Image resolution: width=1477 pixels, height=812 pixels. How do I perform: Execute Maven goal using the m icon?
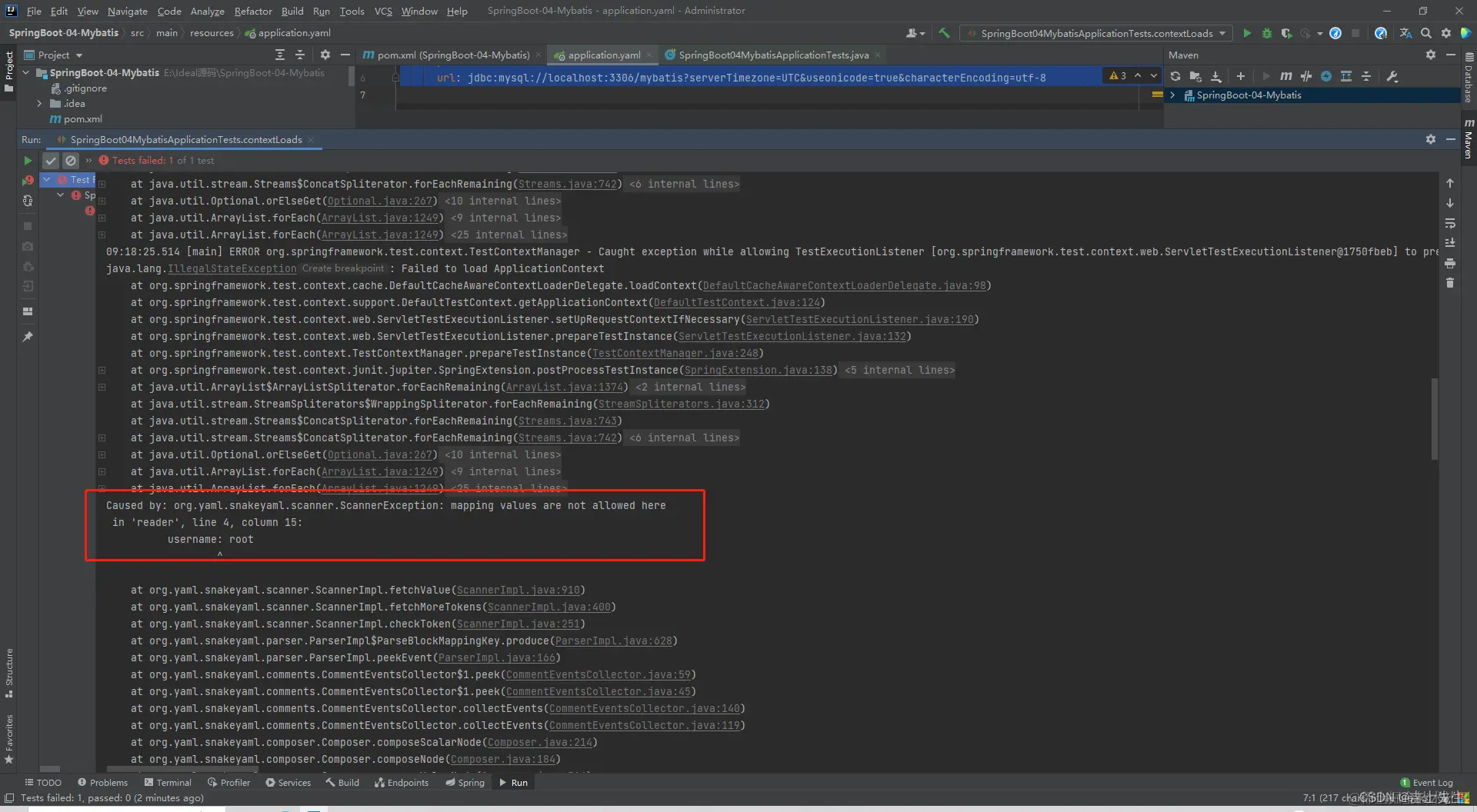tap(1285, 76)
